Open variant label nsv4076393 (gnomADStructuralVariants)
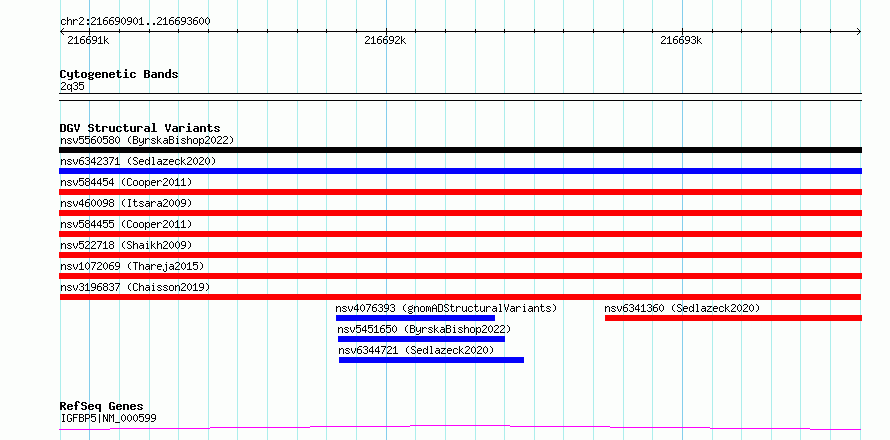This screenshot has height=440, width=890. [446, 308]
